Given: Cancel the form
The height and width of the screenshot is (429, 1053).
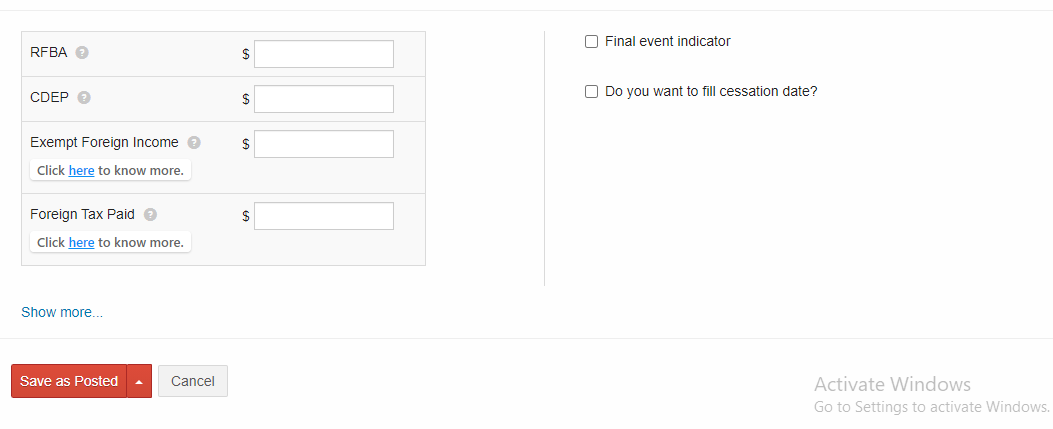Looking at the screenshot, I should 193,381.
